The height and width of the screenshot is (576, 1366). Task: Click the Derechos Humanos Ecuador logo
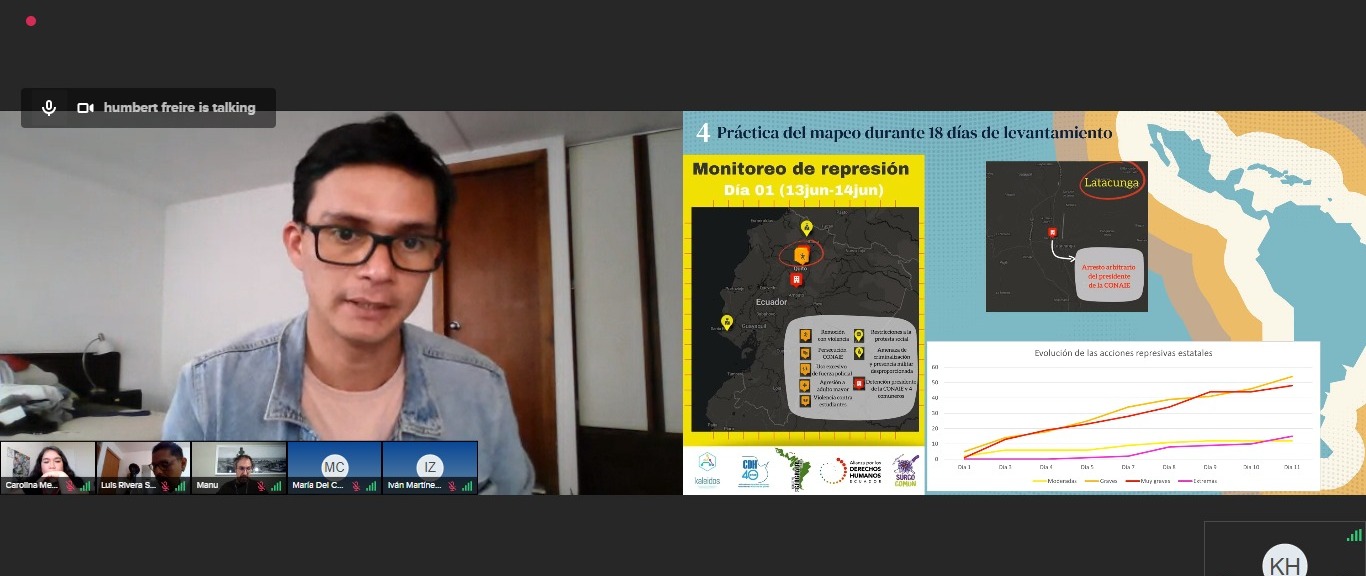[853, 471]
